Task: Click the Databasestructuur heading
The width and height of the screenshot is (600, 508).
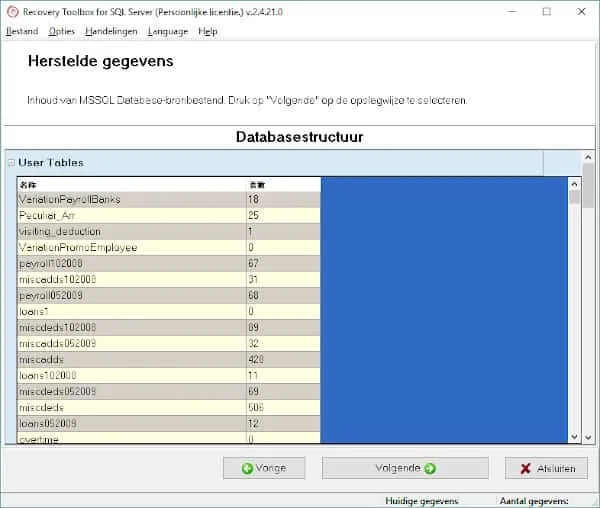Action: click(300, 137)
